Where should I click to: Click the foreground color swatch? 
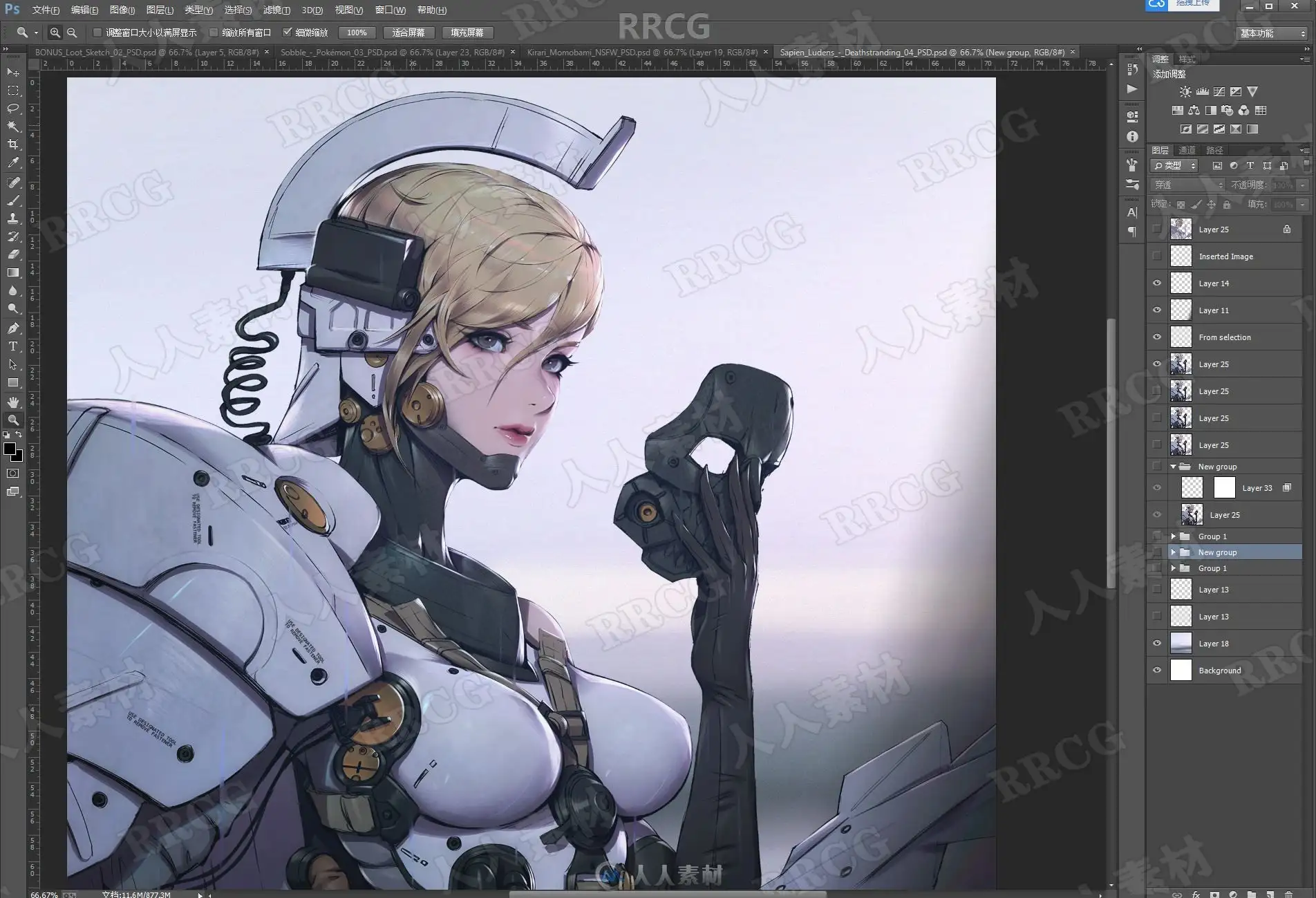click(10, 449)
